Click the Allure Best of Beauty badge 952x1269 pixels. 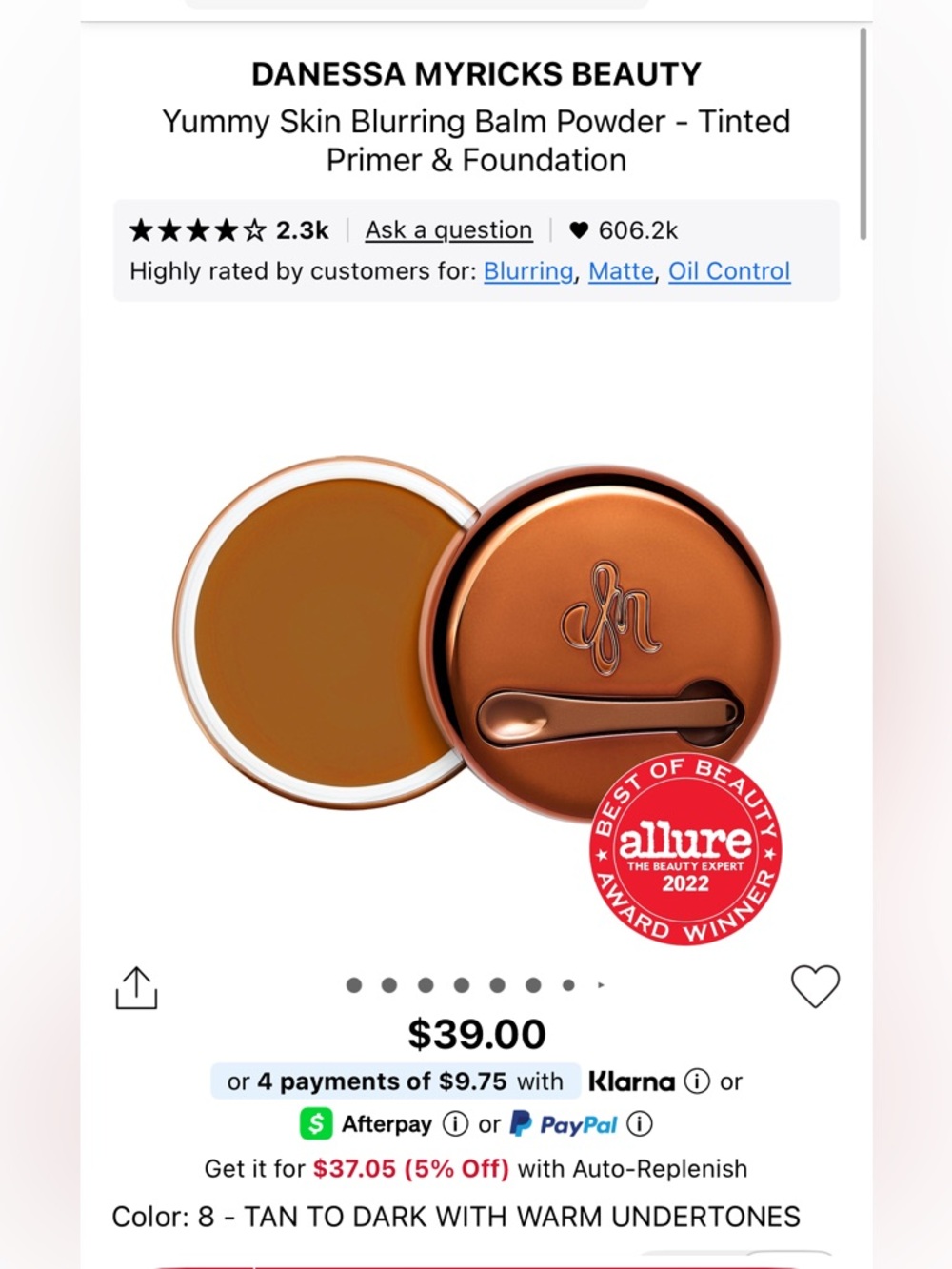click(x=685, y=848)
